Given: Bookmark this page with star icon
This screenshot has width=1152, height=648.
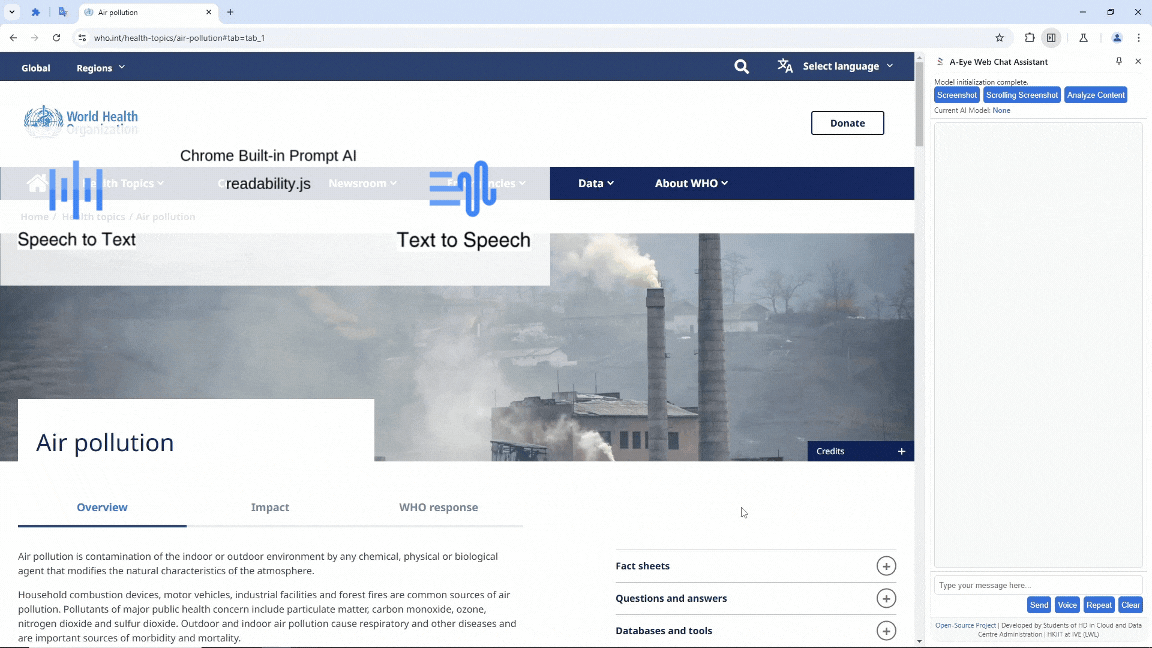Looking at the screenshot, I should click(x=999, y=37).
